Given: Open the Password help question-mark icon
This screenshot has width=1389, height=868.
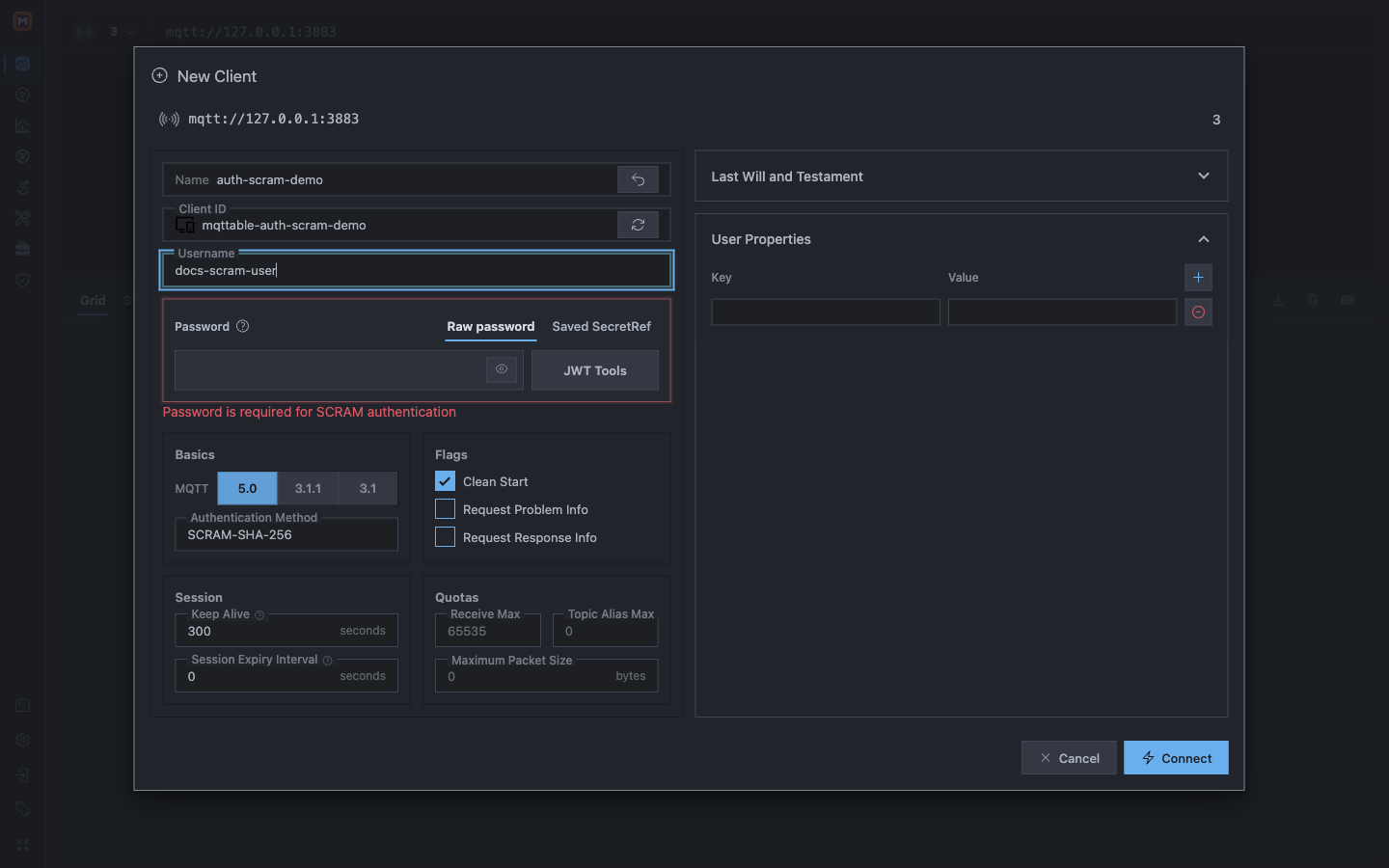Looking at the screenshot, I should 243,326.
